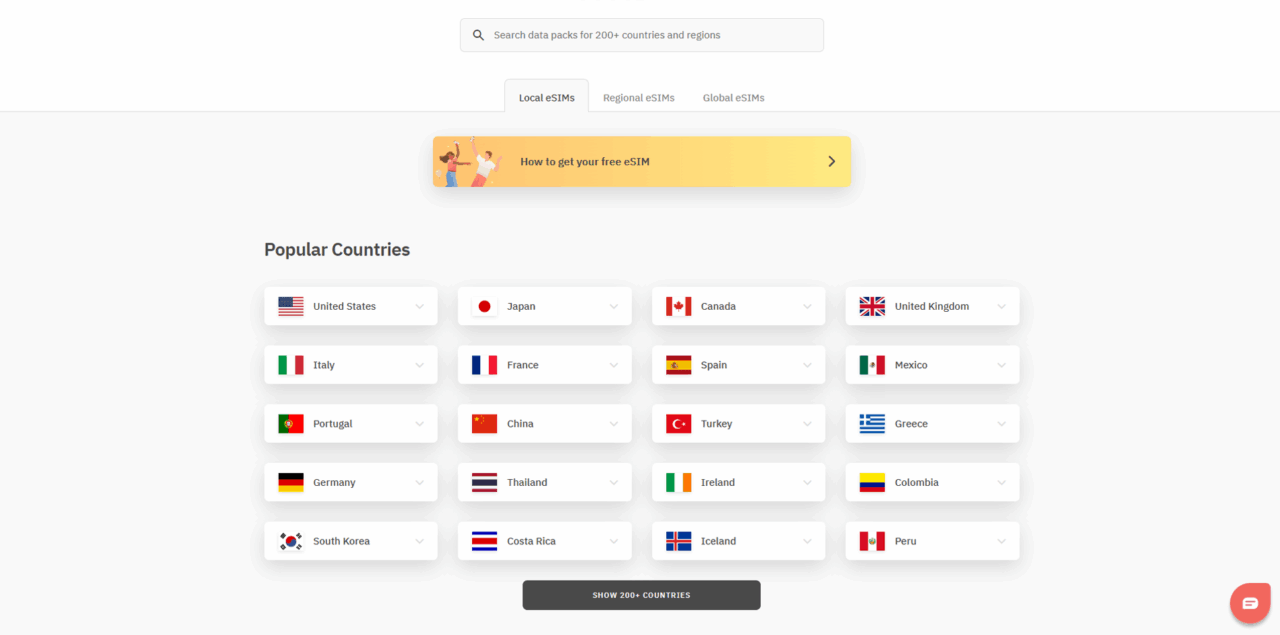
Task: Select the Local eSIMs tab
Action: click(546, 98)
